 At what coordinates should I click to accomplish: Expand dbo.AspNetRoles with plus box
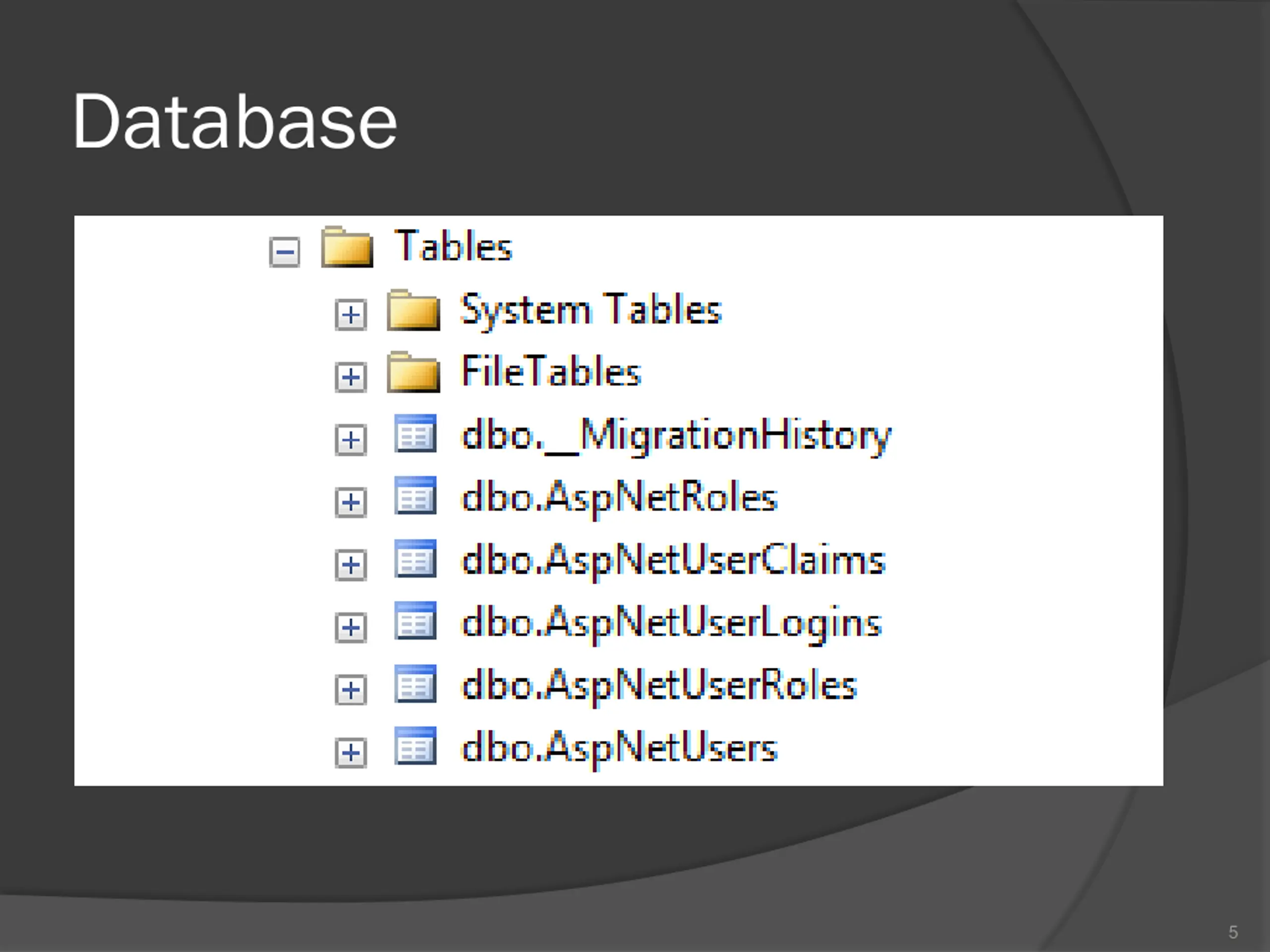pos(351,503)
